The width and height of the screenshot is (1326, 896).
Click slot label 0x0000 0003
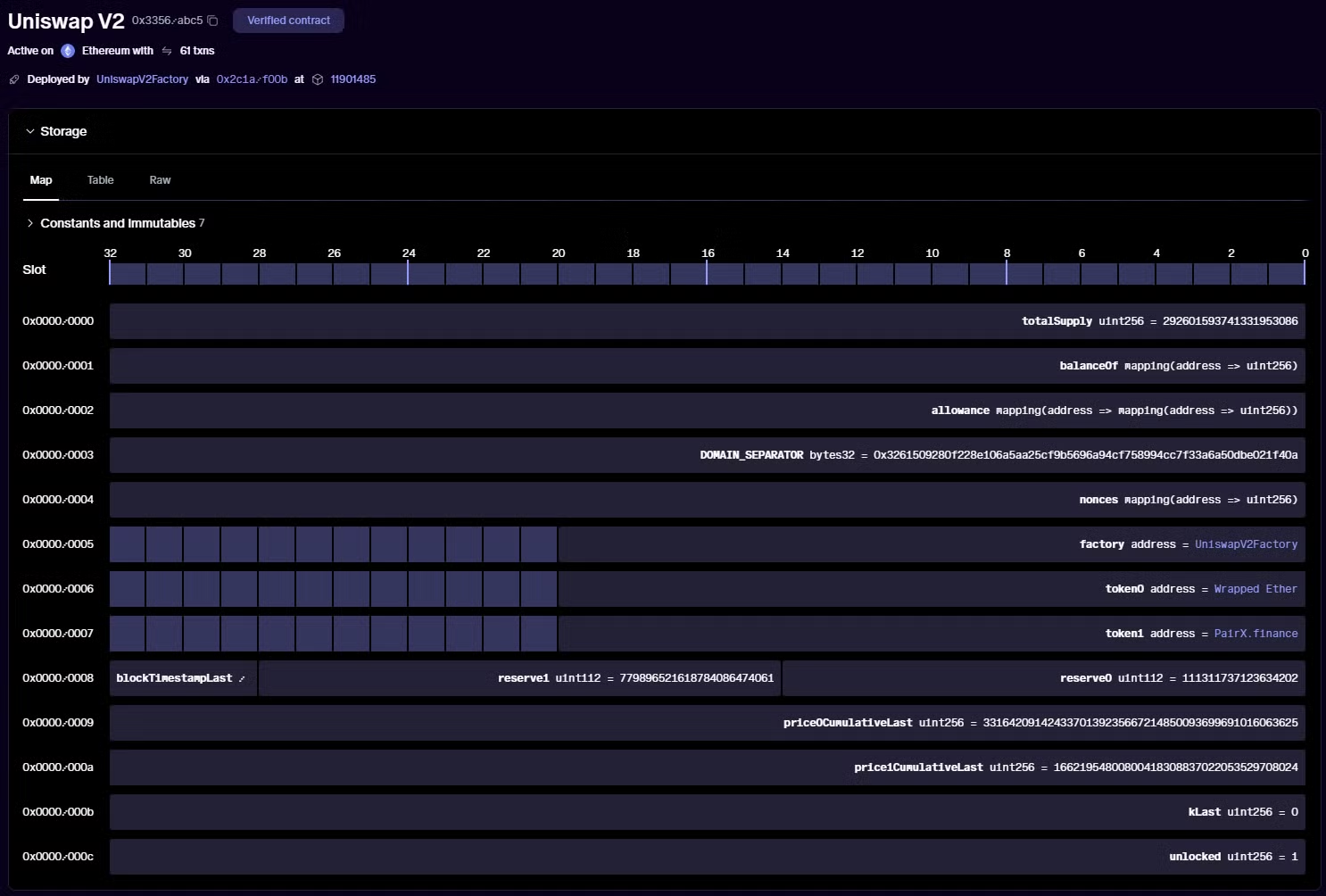pyautogui.click(x=58, y=455)
